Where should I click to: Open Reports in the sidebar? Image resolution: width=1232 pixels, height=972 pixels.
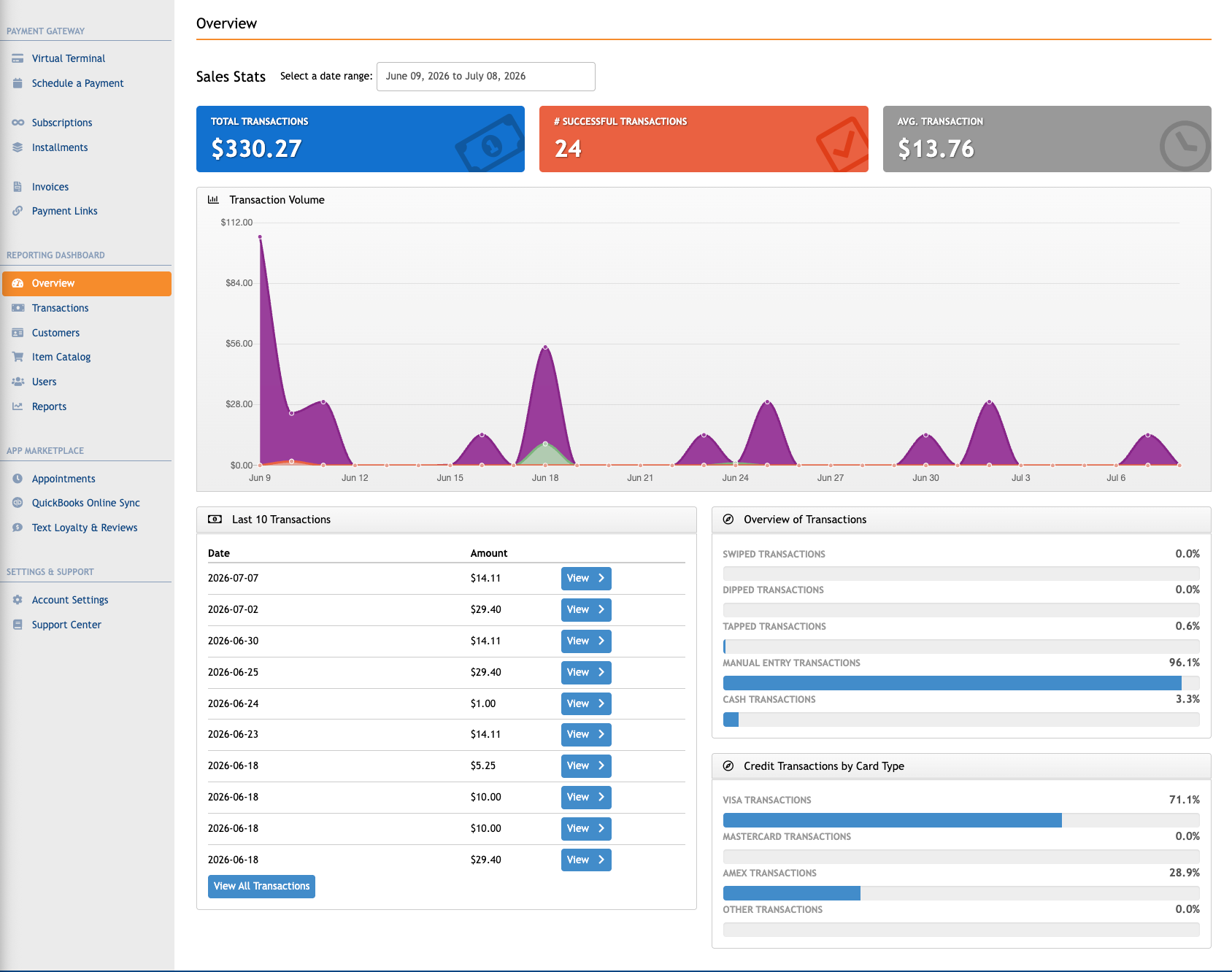point(49,406)
